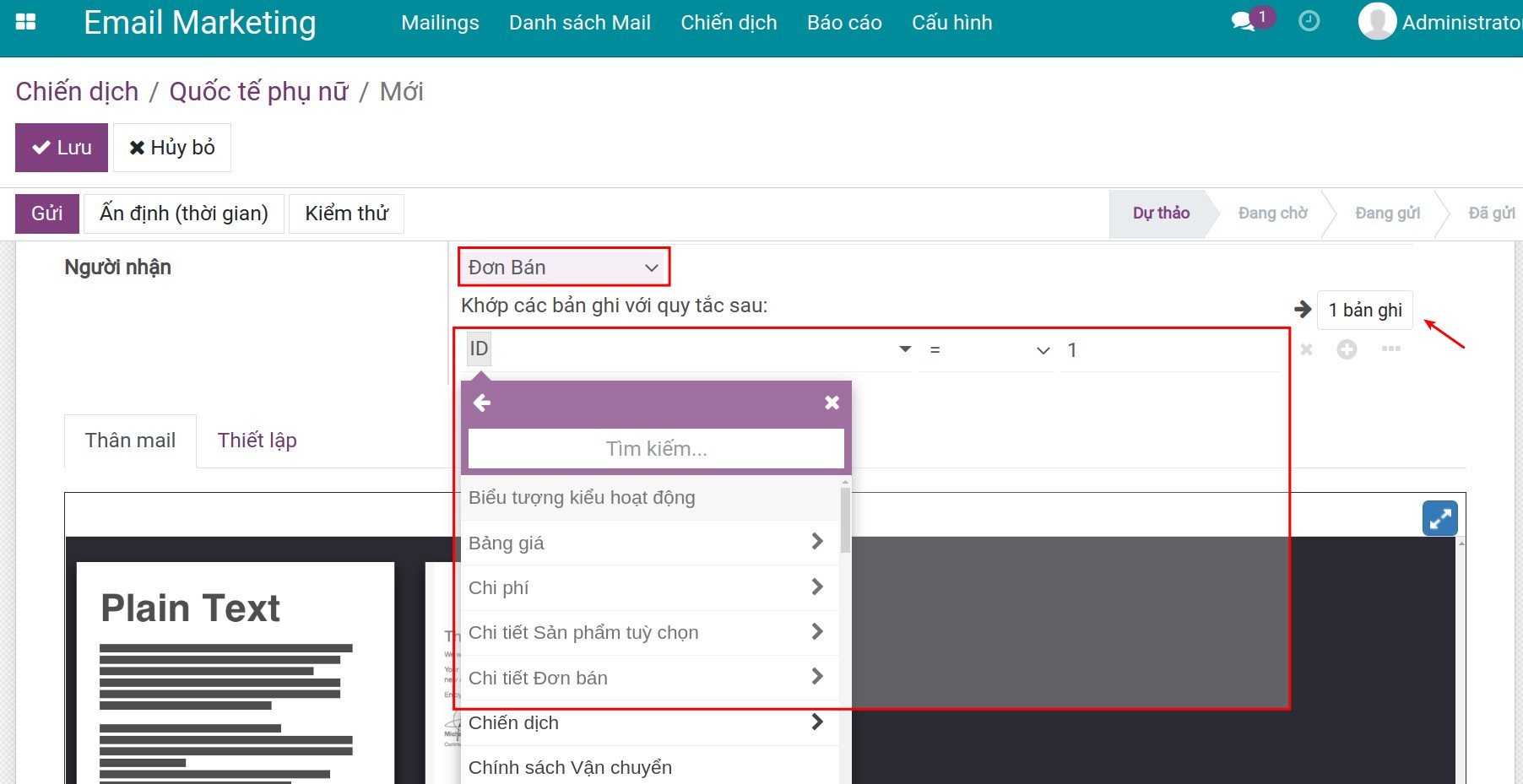Expand the Chi tiết Đơn bán entry
Image resolution: width=1523 pixels, height=784 pixels.
point(816,677)
